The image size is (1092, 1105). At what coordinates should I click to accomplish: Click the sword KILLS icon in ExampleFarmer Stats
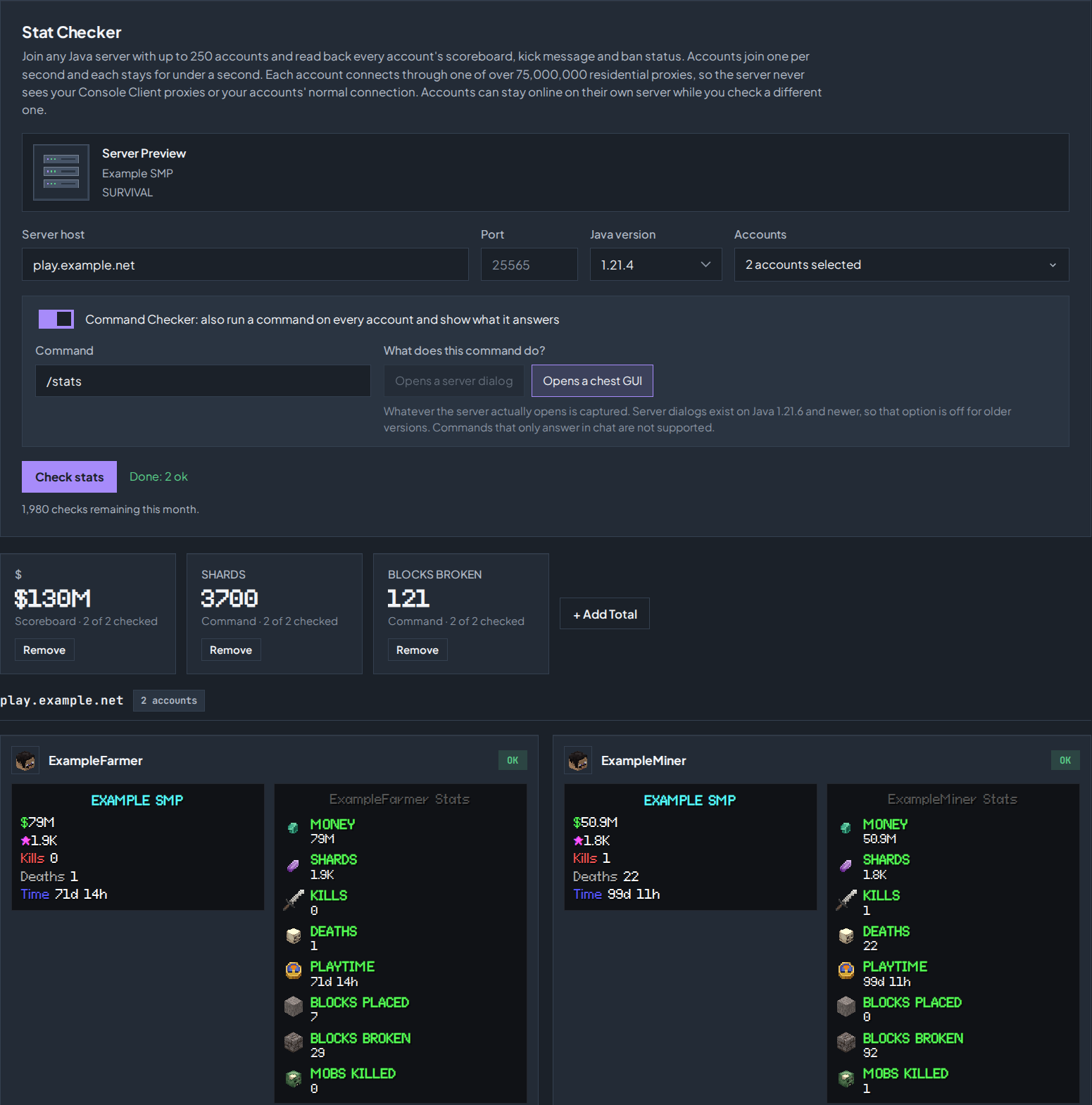(x=293, y=900)
